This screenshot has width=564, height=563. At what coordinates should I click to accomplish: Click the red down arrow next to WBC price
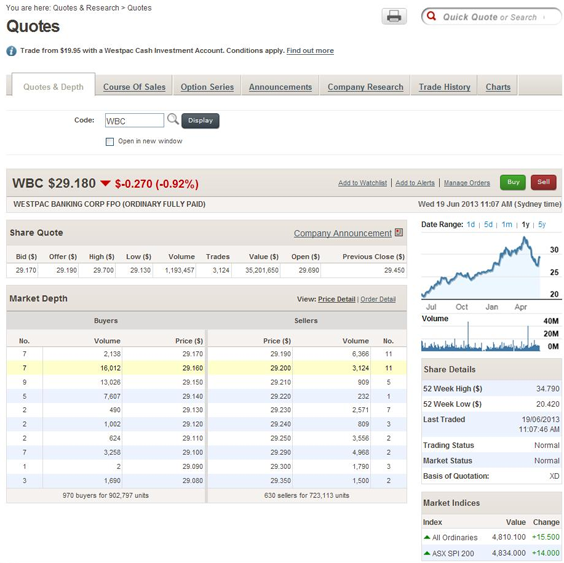tap(105, 183)
